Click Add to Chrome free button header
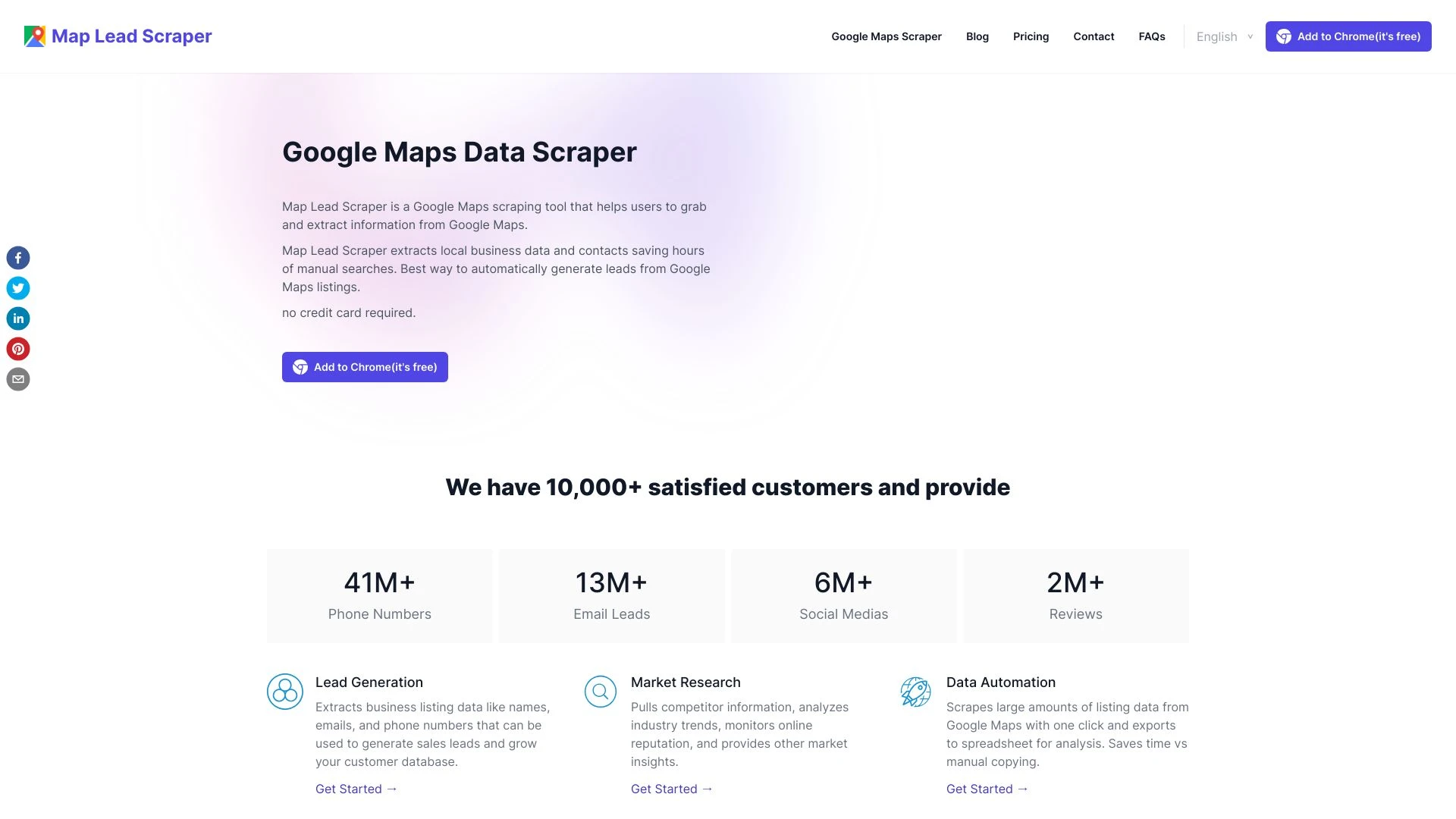The height and width of the screenshot is (819, 1456). click(x=1349, y=36)
